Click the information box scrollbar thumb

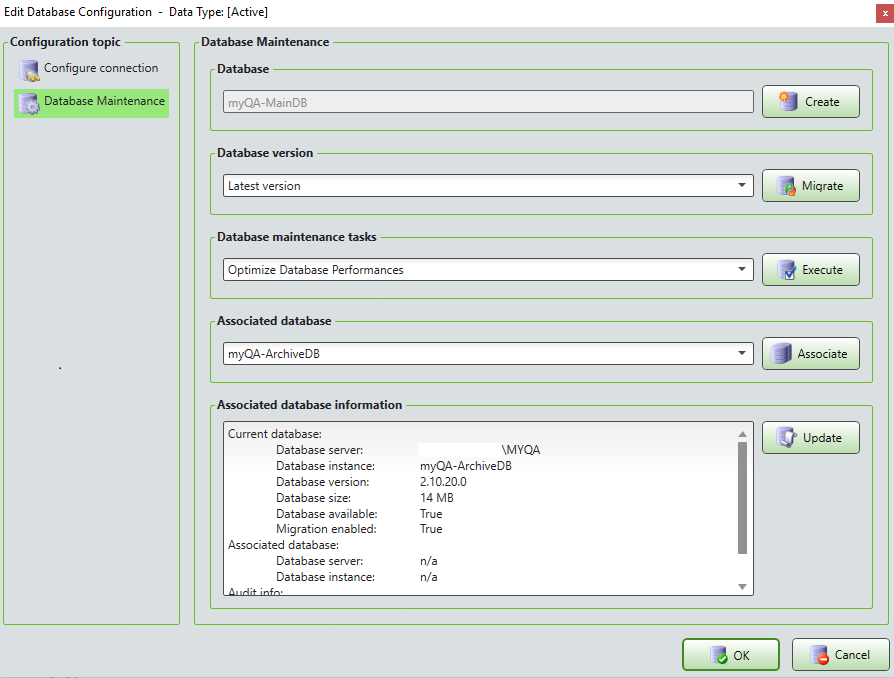pyautogui.click(x=742, y=498)
